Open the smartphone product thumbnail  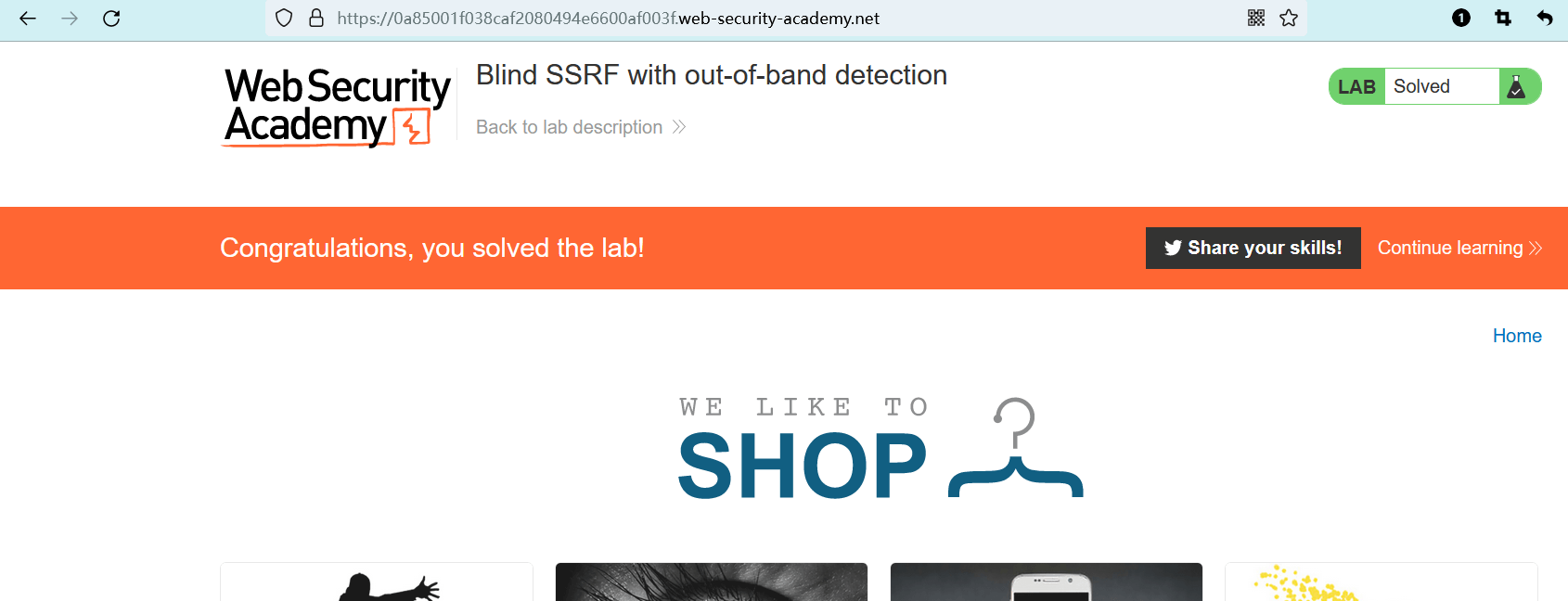[1047, 582]
